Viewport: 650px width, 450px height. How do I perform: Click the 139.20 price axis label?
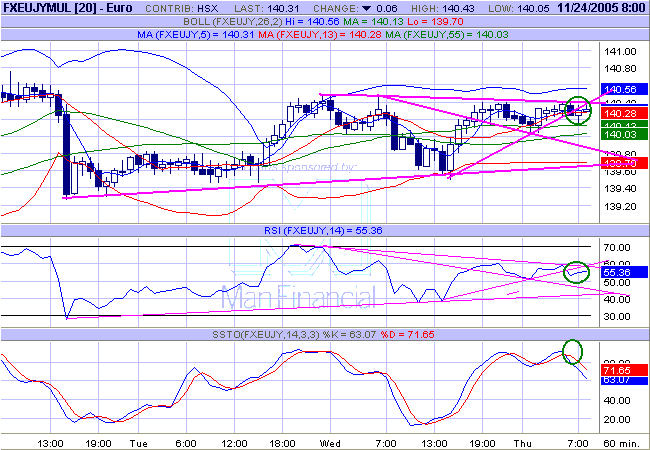click(620, 206)
